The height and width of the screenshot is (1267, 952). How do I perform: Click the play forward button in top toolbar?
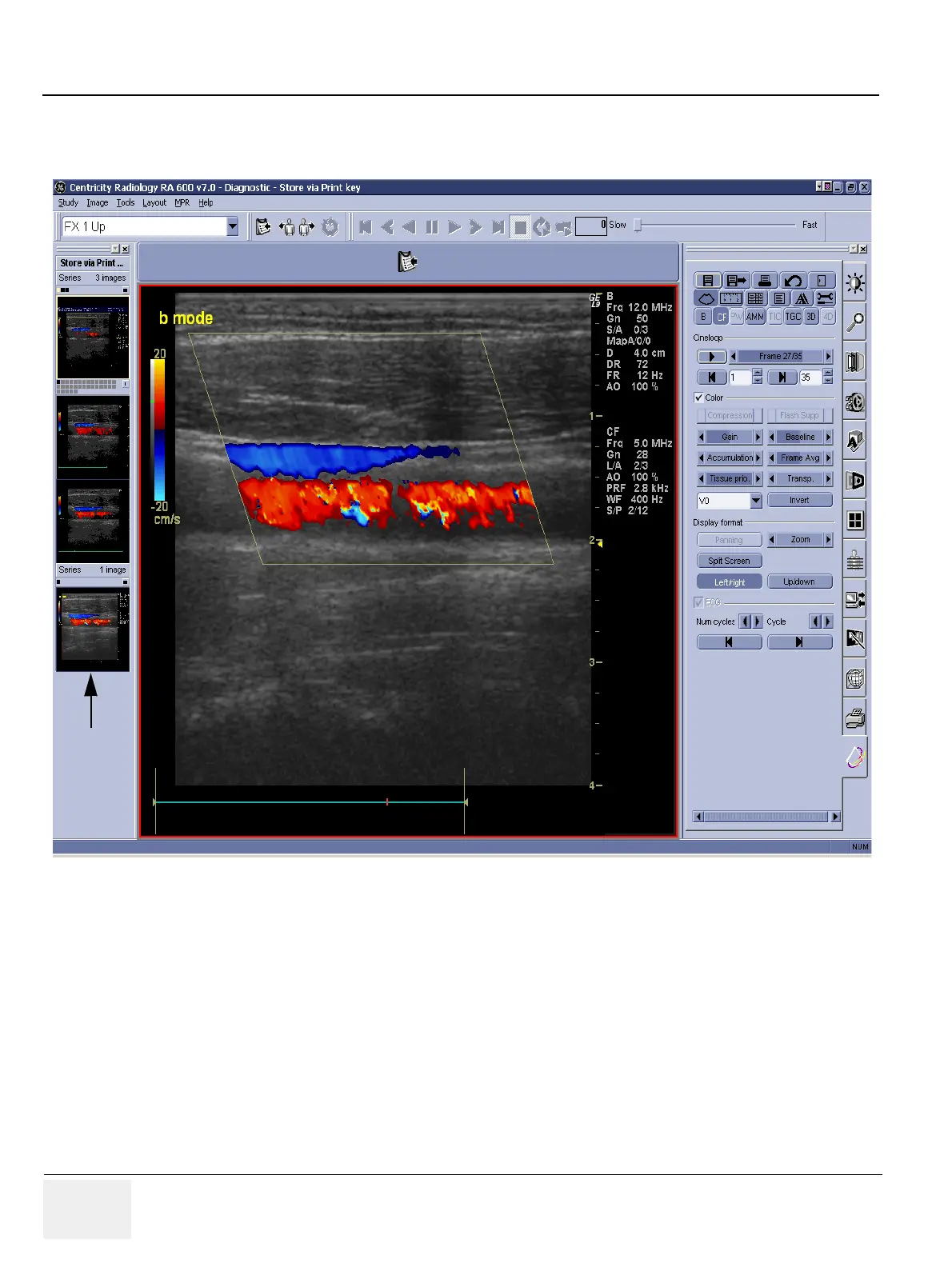pyautogui.click(x=454, y=227)
